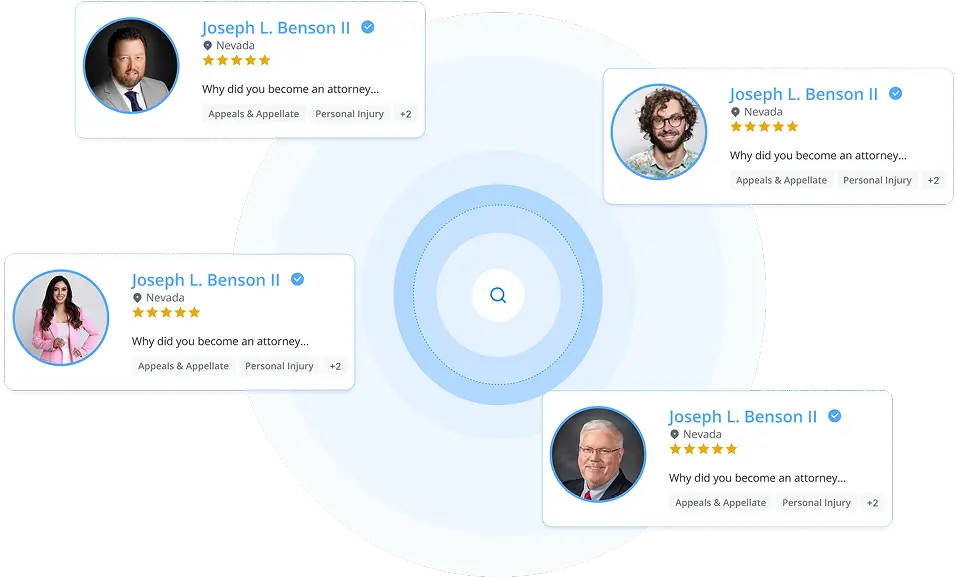Viewport: 958px width, 577px height.
Task: Select Appeals & Appellate tag on the gray-suit man's card
Action: (x=254, y=114)
